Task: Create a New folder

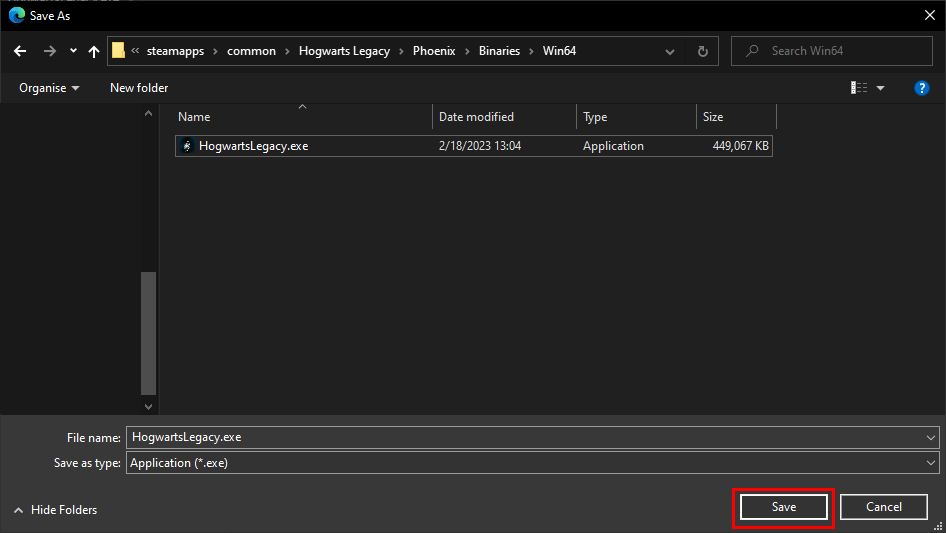Action: 139,88
